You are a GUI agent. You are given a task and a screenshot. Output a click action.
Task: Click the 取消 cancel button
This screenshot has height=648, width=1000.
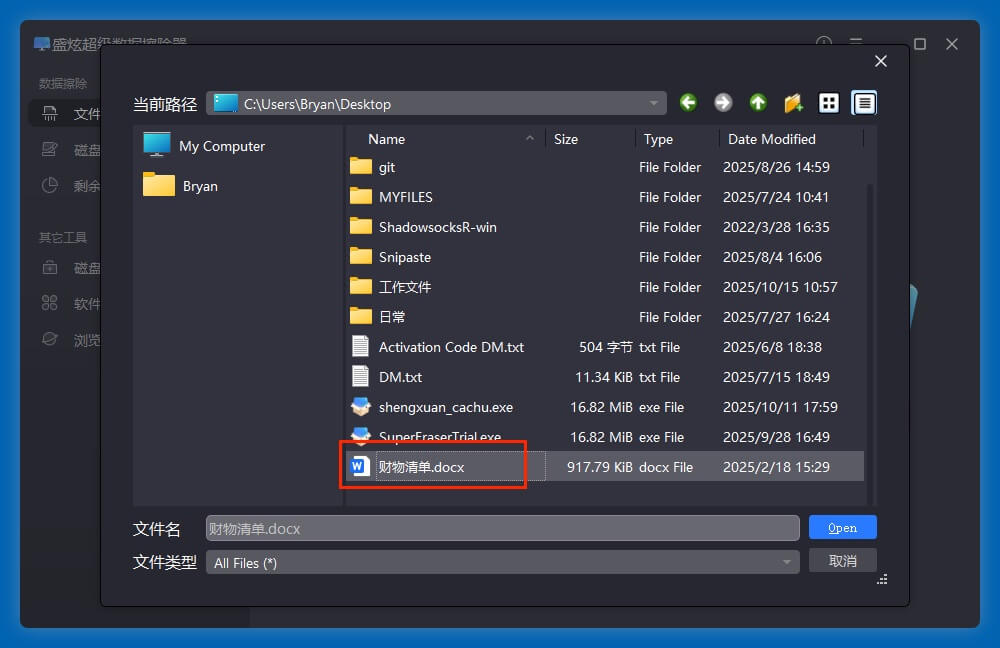(842, 561)
